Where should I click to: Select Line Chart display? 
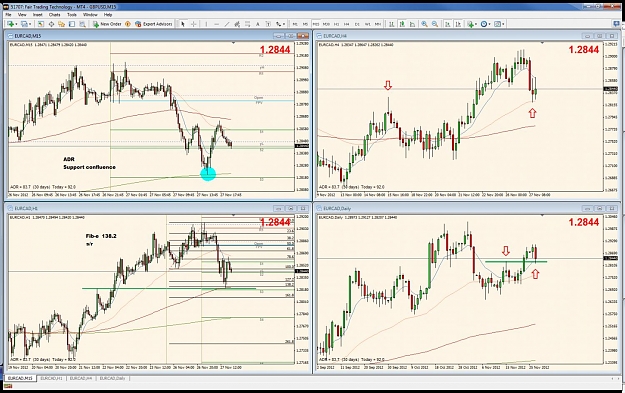click(x=413, y=24)
